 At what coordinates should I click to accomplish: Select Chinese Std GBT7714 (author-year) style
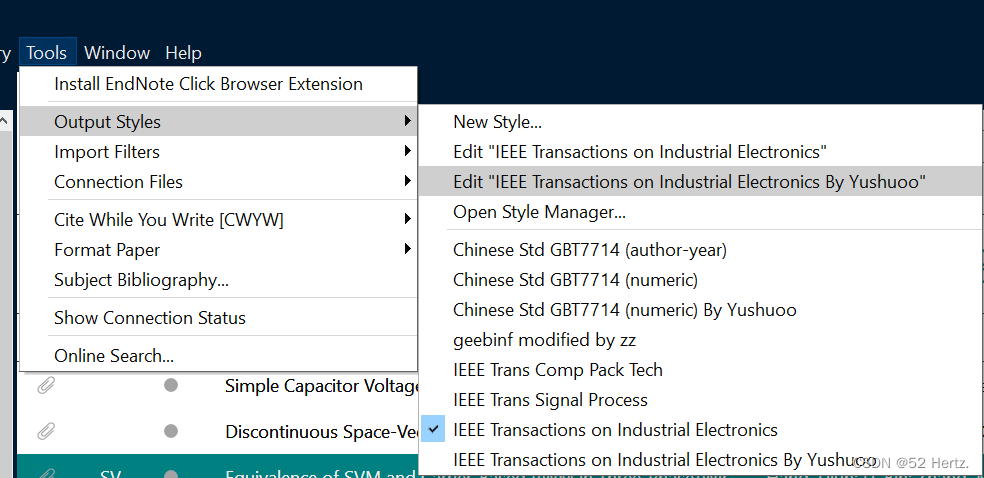coord(700,250)
